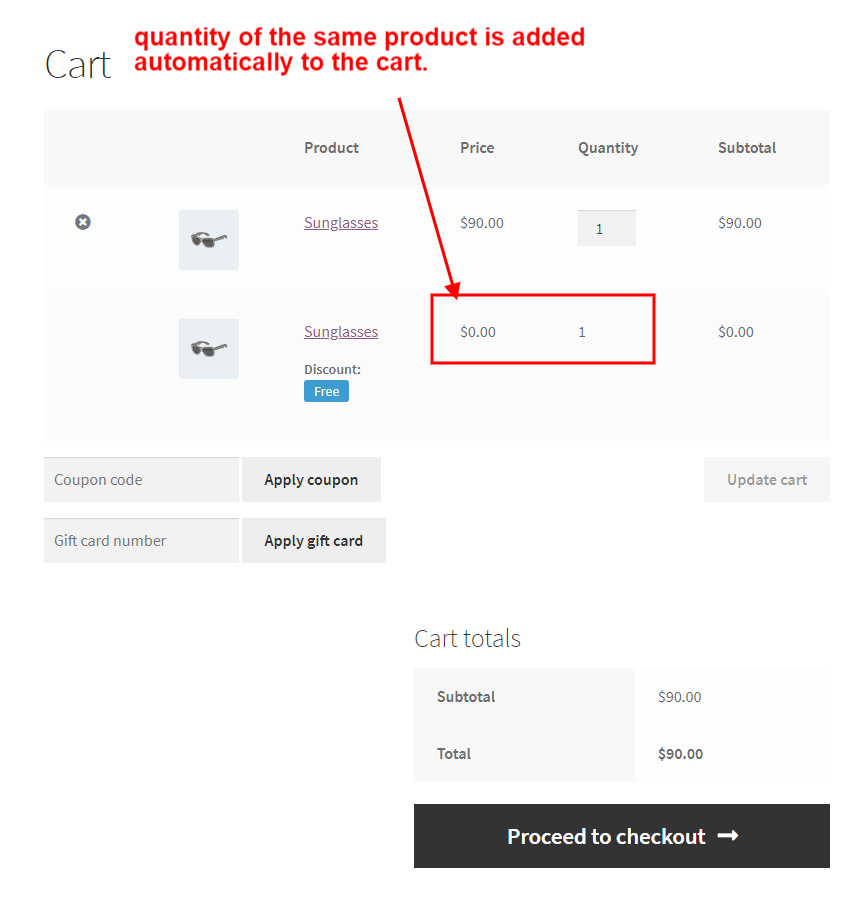Image resolution: width=858 pixels, height=905 pixels.
Task: Click the blue Free discount badge
Action: click(326, 391)
